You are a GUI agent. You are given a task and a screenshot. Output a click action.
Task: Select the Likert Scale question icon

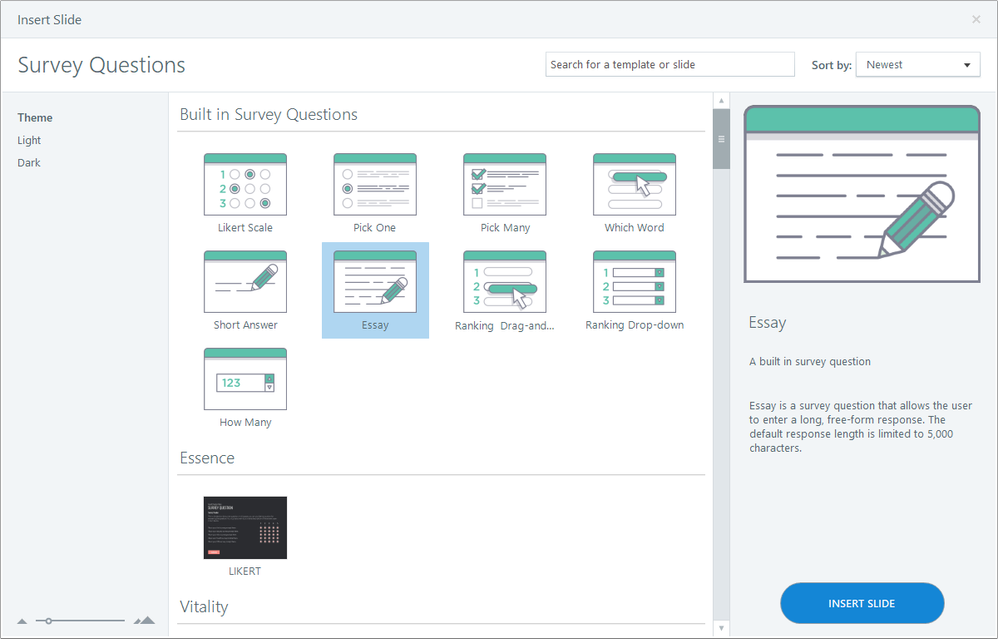coord(245,185)
